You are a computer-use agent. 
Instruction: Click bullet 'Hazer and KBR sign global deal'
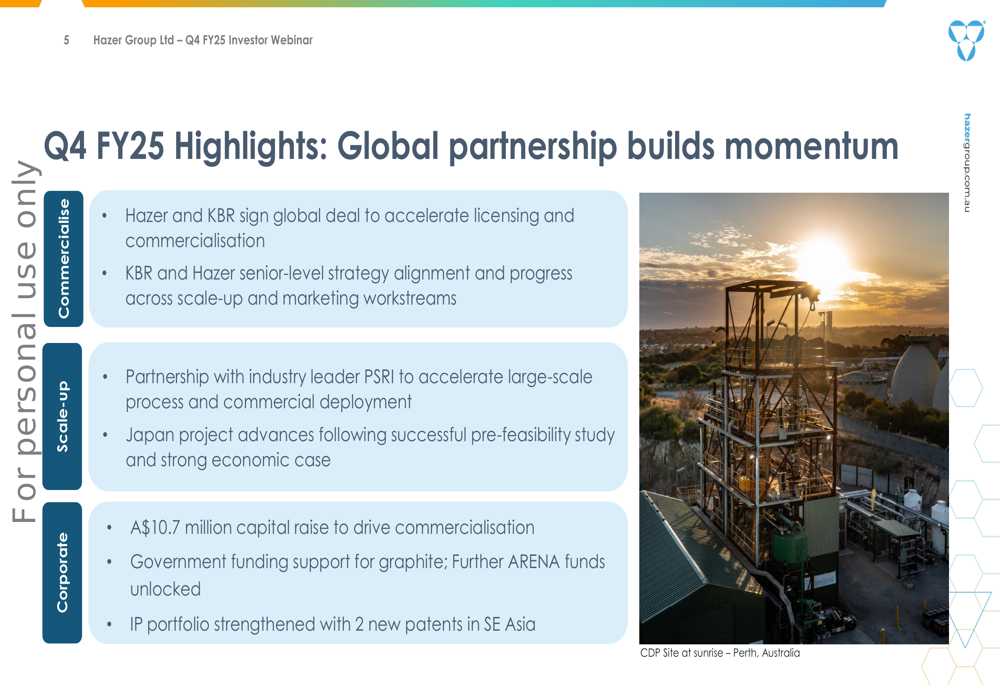pyautogui.click(x=349, y=228)
